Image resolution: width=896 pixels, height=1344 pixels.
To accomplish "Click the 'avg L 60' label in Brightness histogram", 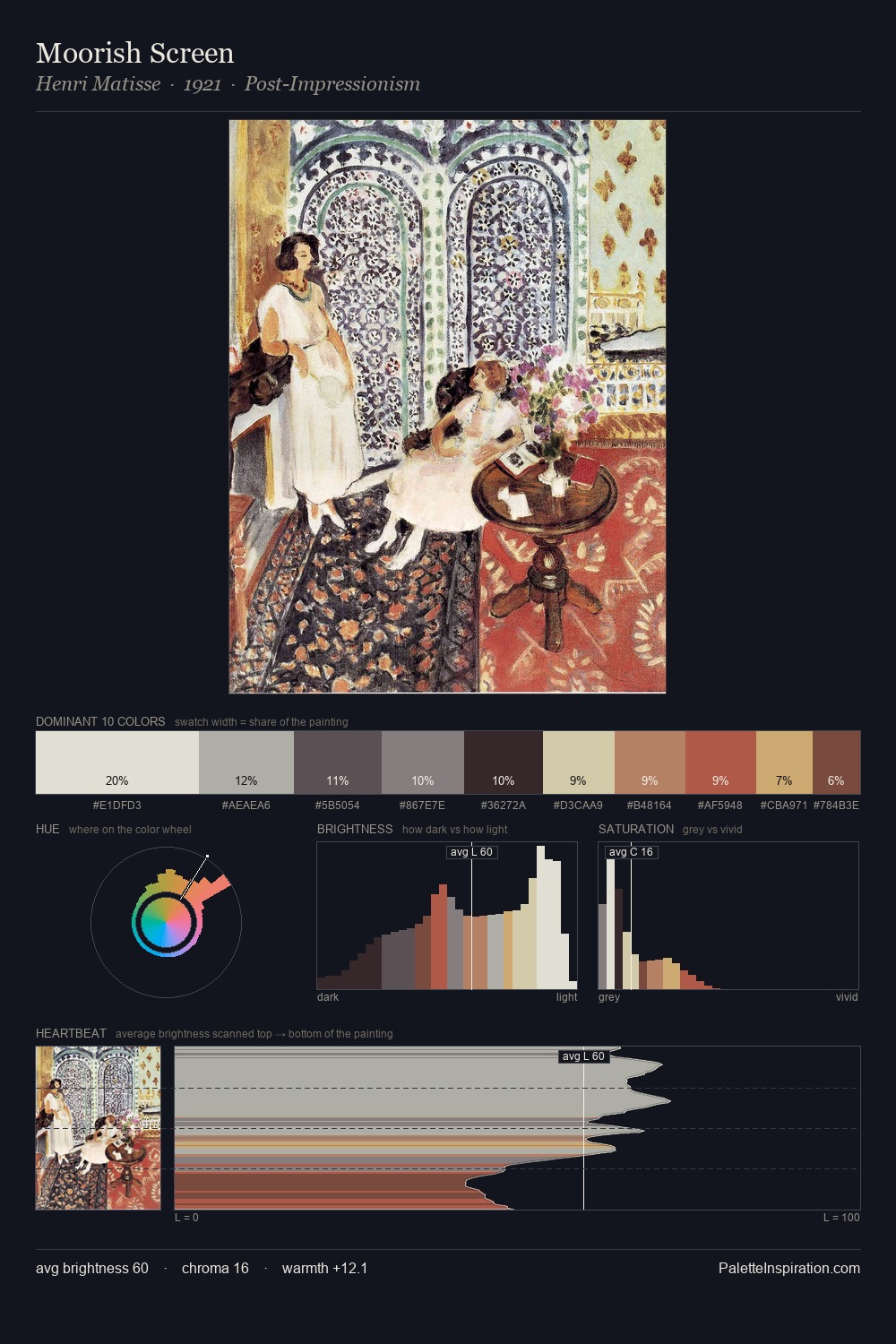I will [471, 852].
